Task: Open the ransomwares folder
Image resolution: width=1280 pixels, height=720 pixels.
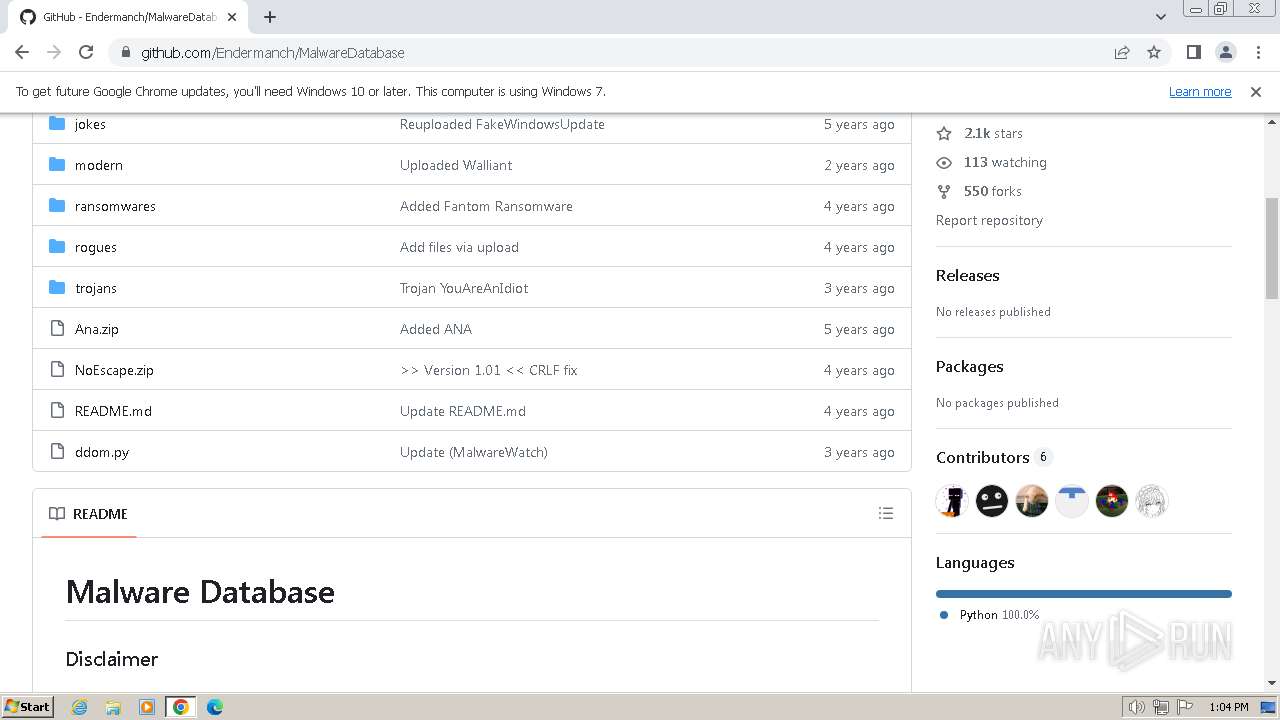Action: pos(115,206)
